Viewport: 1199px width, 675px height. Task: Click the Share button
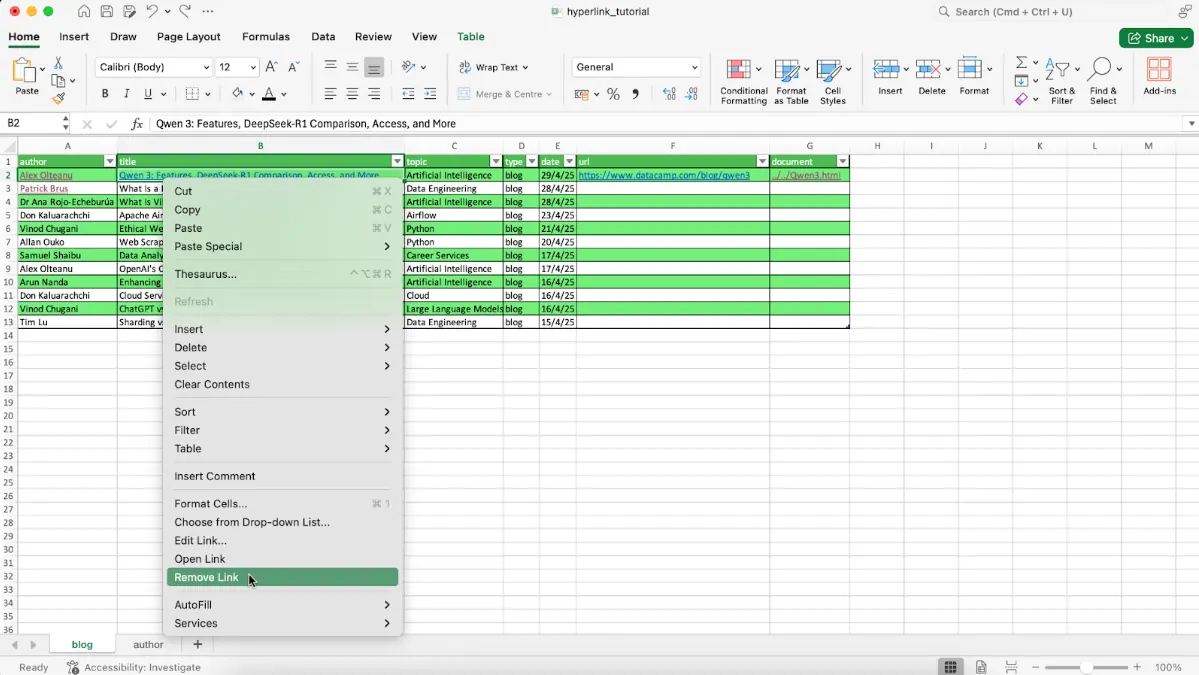1155,38
